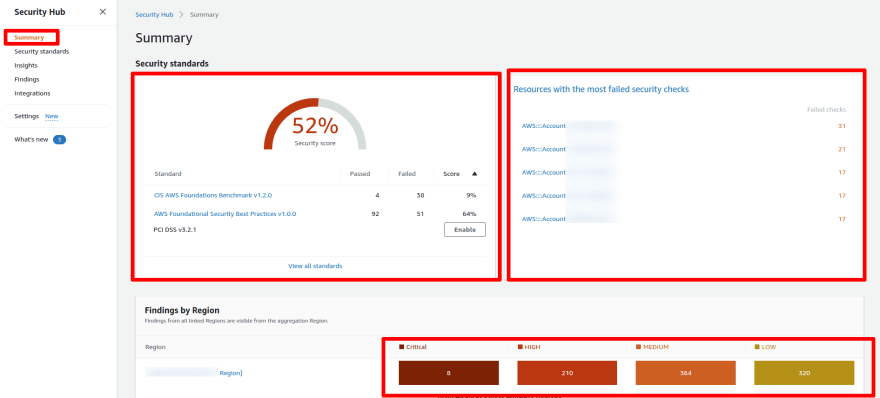This screenshot has height=398, width=880.
Task: Click the LOW findings bar showing 320
Action: point(804,373)
